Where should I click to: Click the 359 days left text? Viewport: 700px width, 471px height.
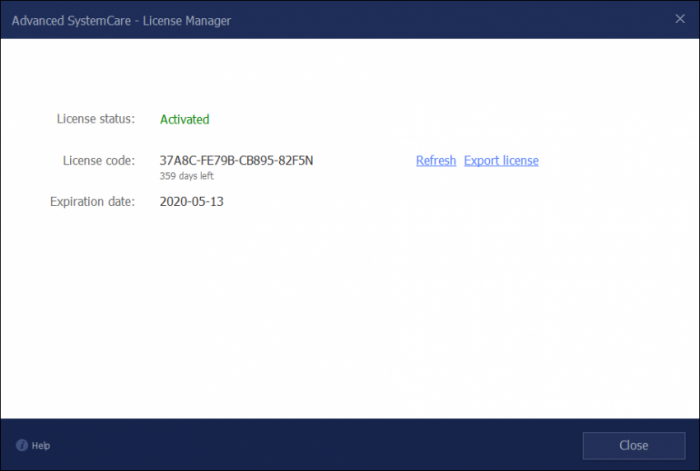coord(186,176)
